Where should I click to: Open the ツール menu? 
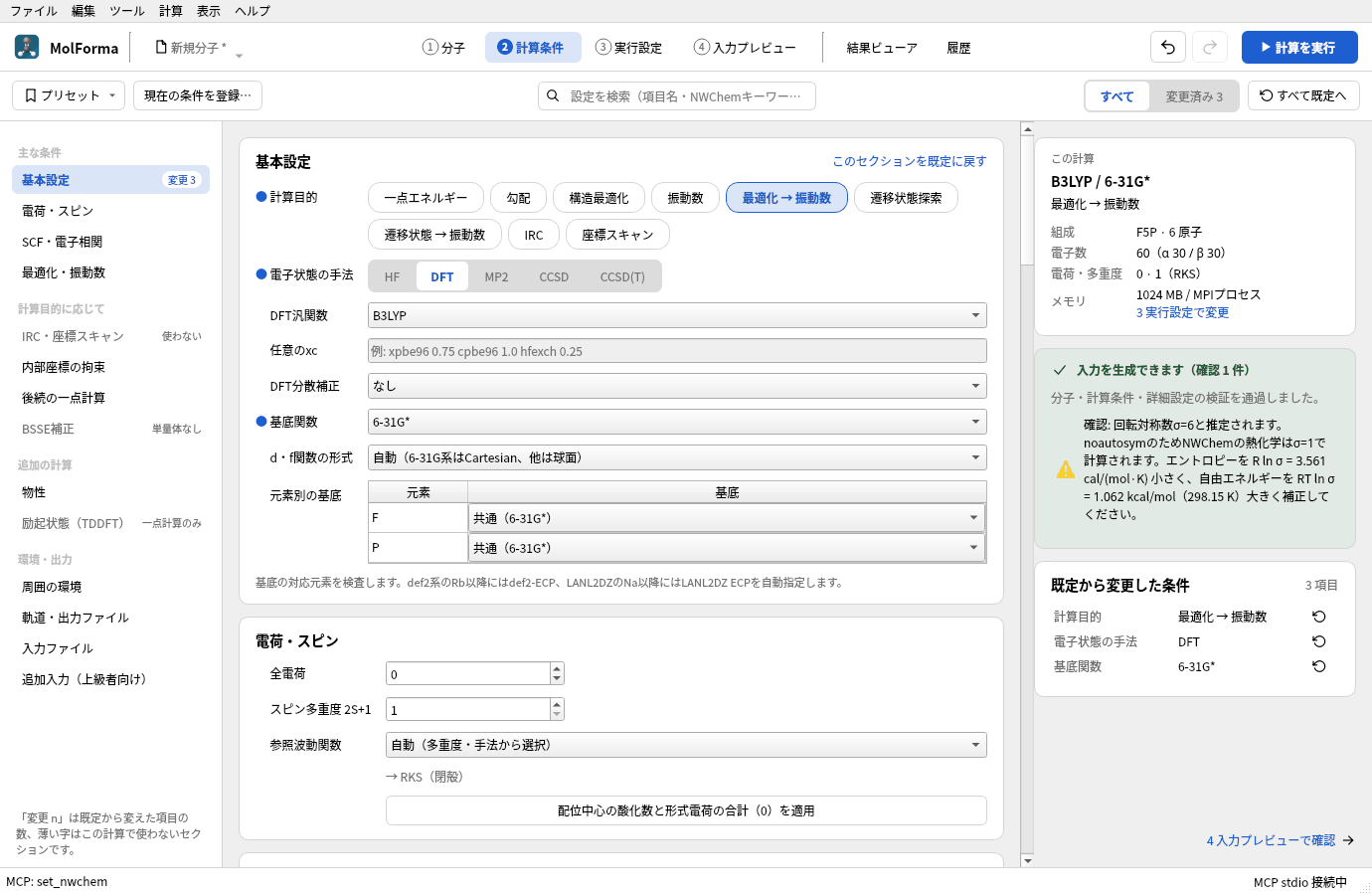126,11
